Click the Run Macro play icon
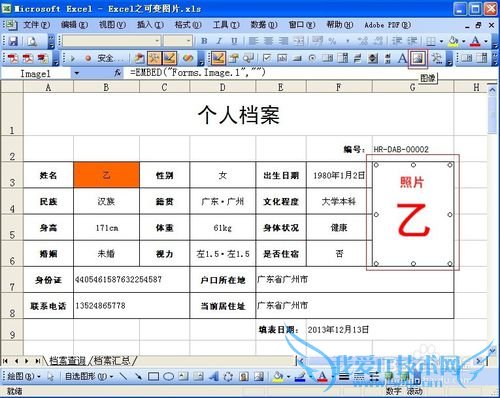 [x=72, y=59]
